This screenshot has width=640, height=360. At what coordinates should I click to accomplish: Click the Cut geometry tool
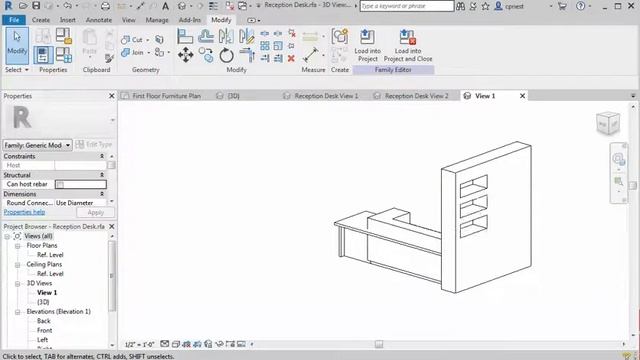pyautogui.click(x=132, y=40)
